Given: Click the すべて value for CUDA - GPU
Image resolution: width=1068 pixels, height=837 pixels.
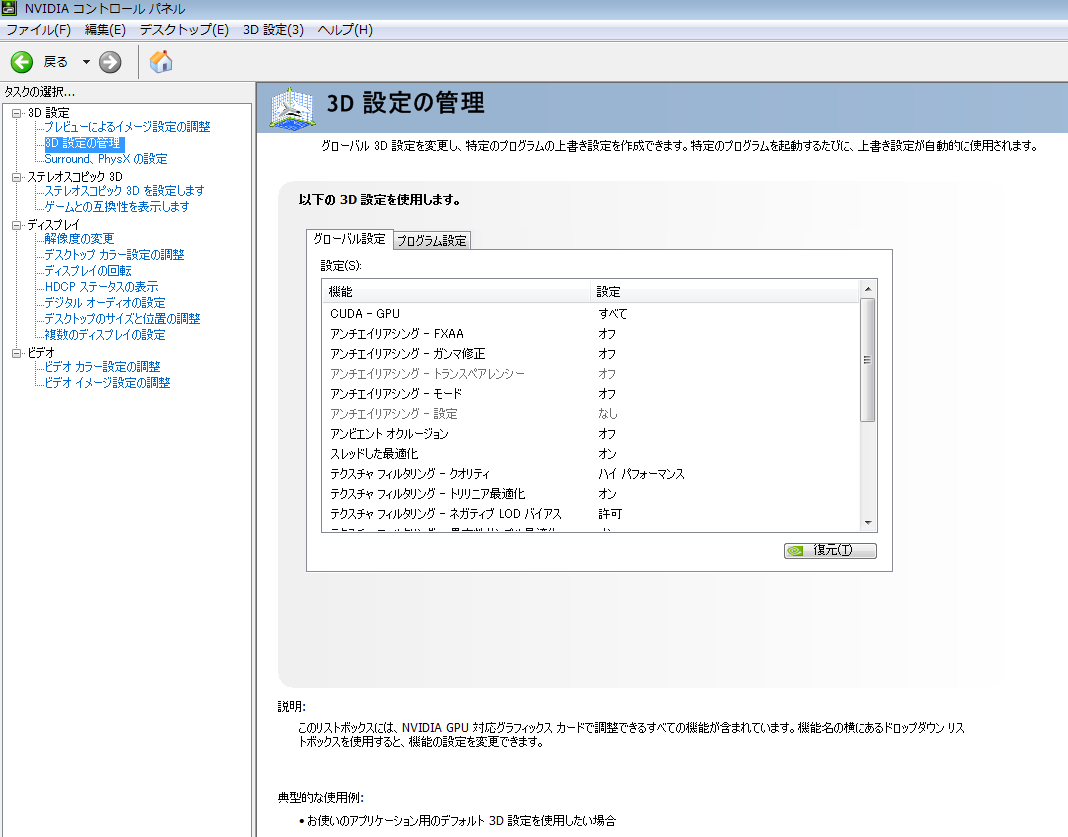Looking at the screenshot, I should 613,314.
